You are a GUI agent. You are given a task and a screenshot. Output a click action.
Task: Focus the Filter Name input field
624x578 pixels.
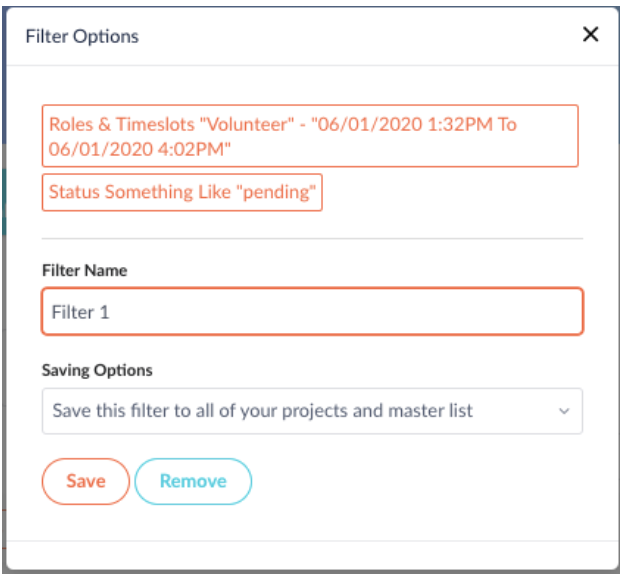pyautogui.click(x=312, y=312)
